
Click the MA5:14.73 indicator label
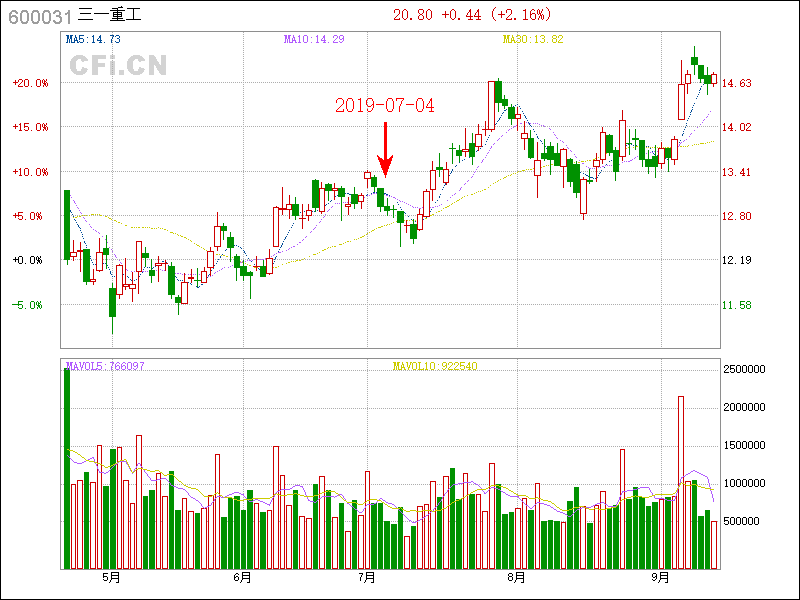[93, 39]
